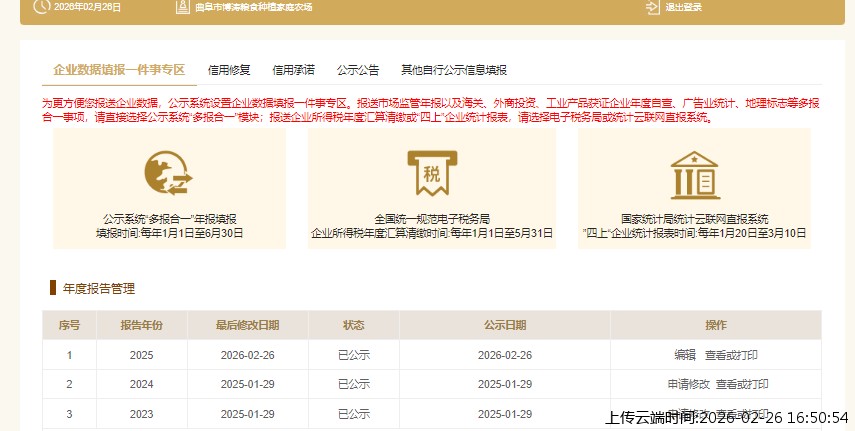Open the statistics bureau building icon

[695, 175]
